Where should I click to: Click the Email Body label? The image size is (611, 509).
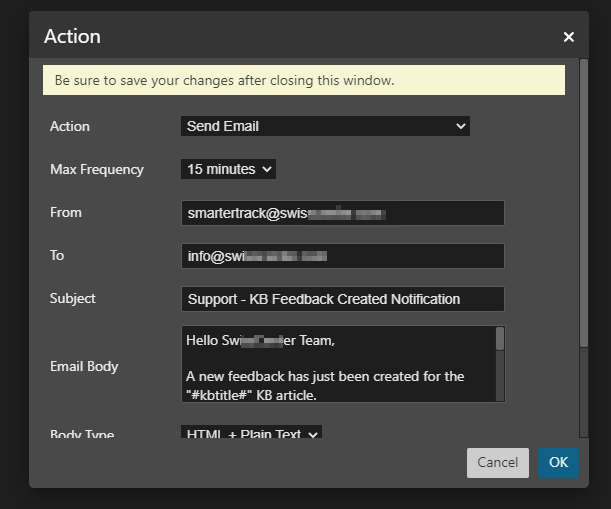coord(84,366)
